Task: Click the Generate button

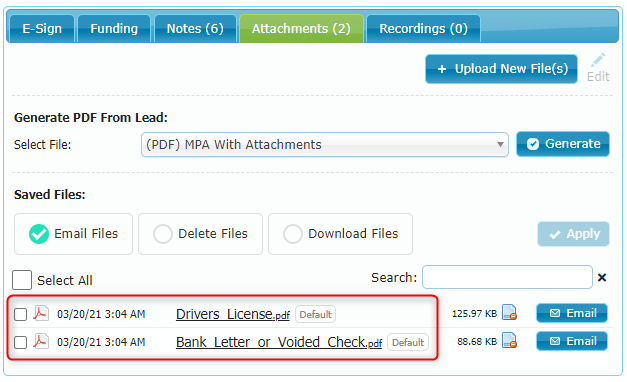Action: point(563,144)
